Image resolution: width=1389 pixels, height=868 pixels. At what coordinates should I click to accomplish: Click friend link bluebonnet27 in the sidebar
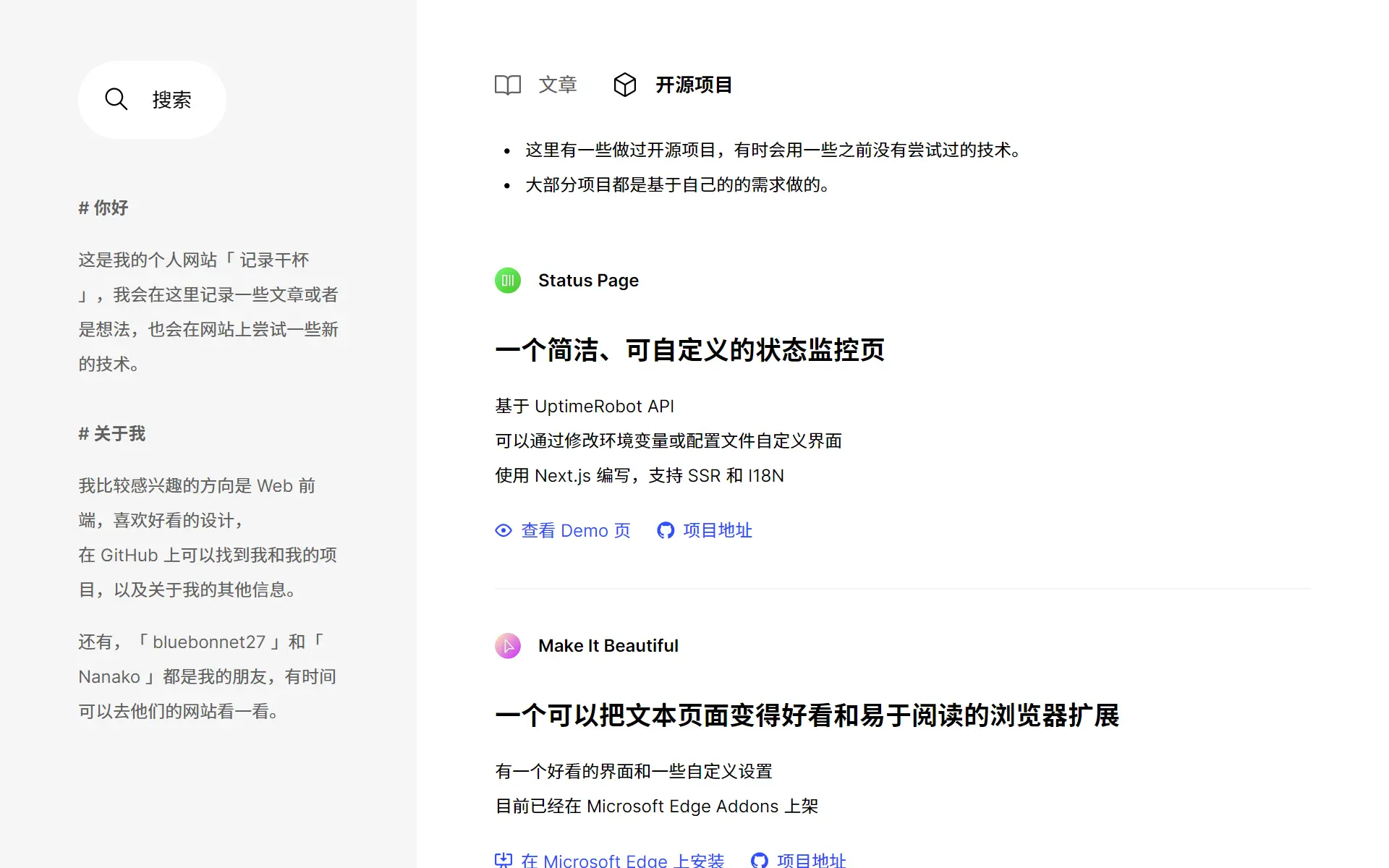(x=211, y=642)
